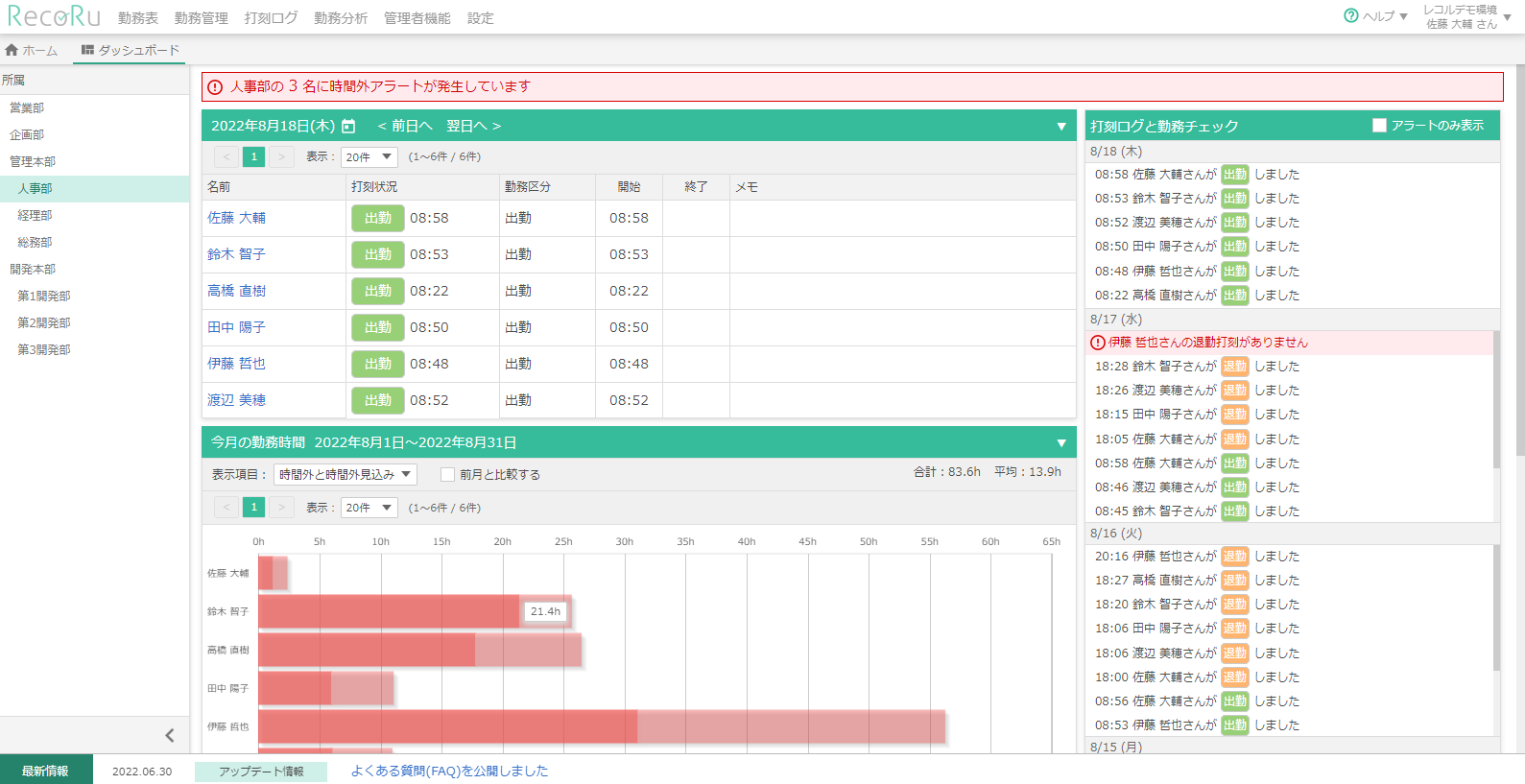Viewport: 1525px width, 784px height.
Task: Collapse the daily attendance panel arrow
Action: [1061, 127]
